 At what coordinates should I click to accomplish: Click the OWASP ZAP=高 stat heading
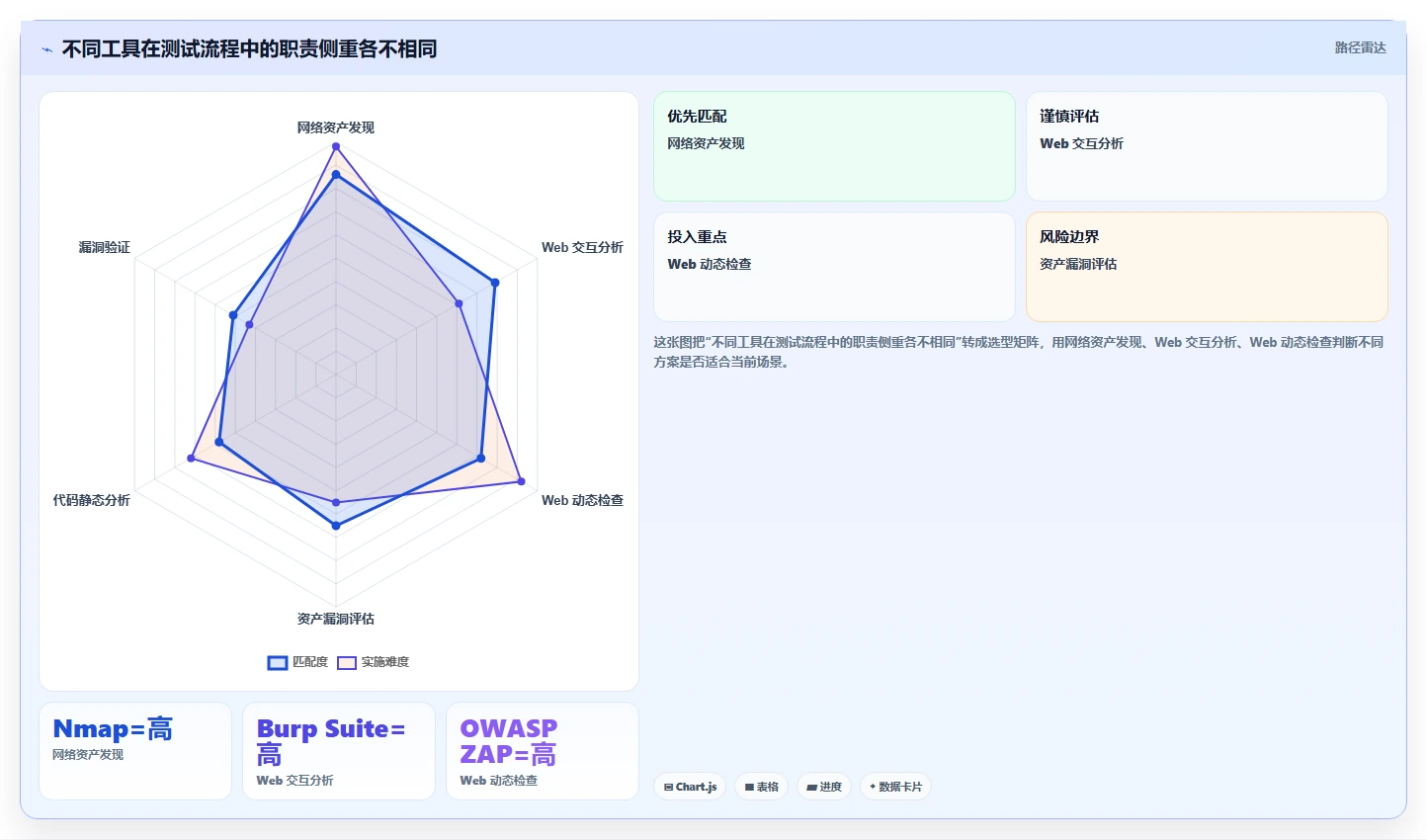click(509, 742)
